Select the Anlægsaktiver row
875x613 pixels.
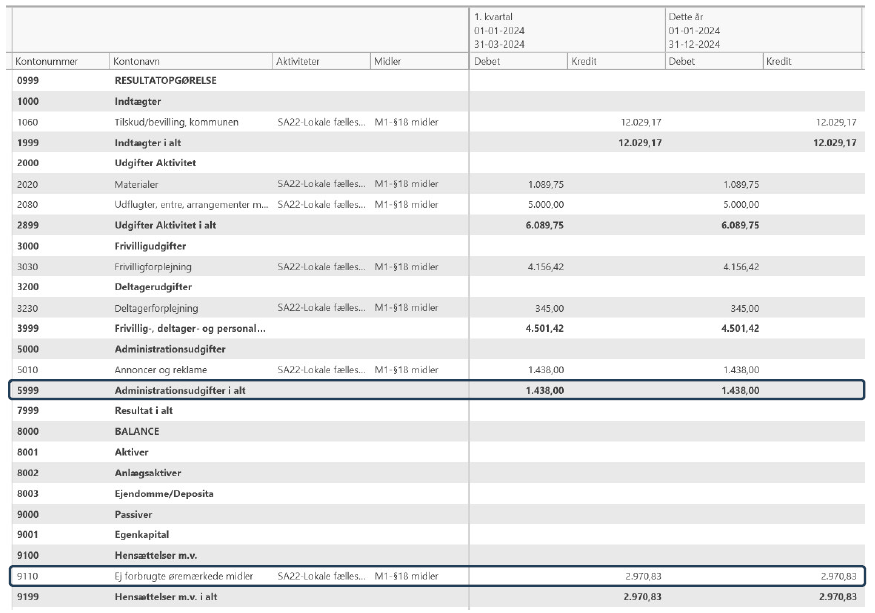point(438,473)
